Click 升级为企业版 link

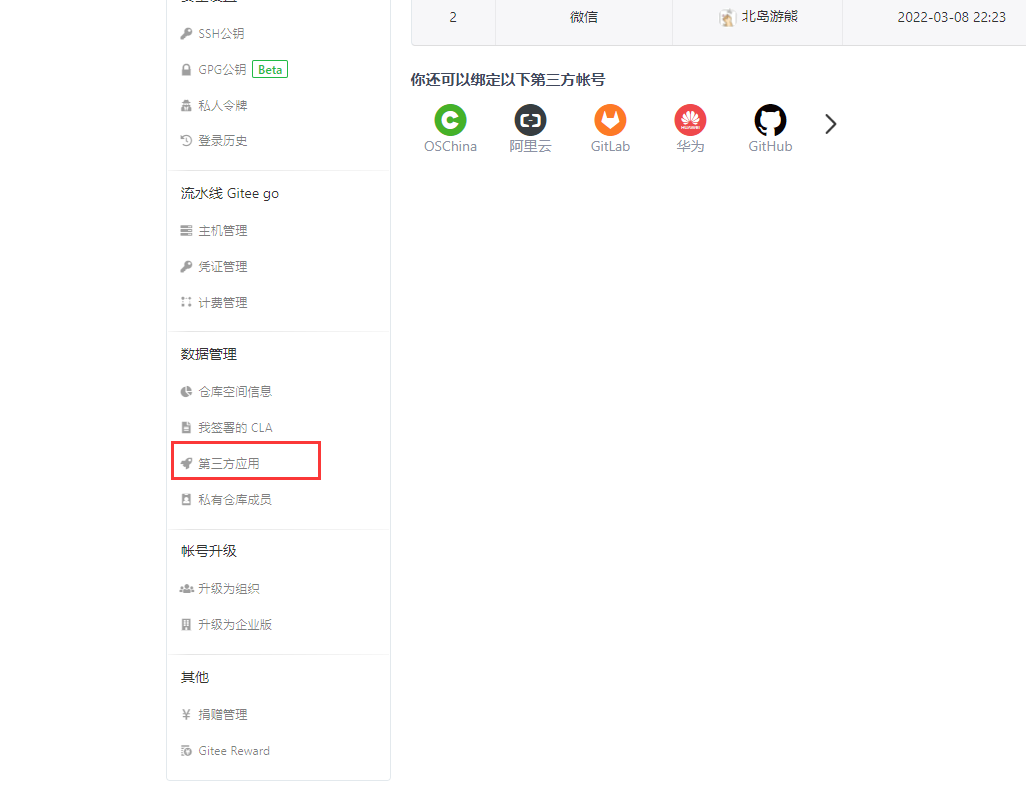tap(234, 625)
